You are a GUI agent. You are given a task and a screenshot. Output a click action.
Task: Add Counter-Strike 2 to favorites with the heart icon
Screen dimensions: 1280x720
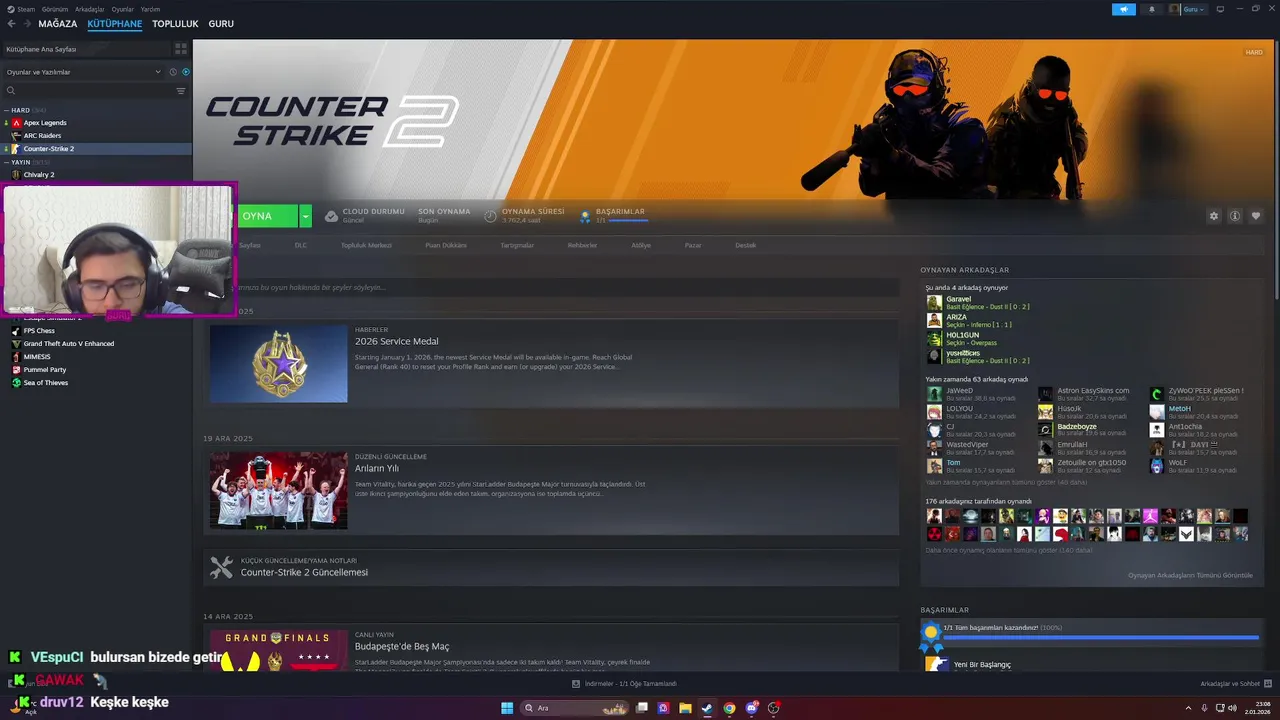pyautogui.click(x=1256, y=216)
